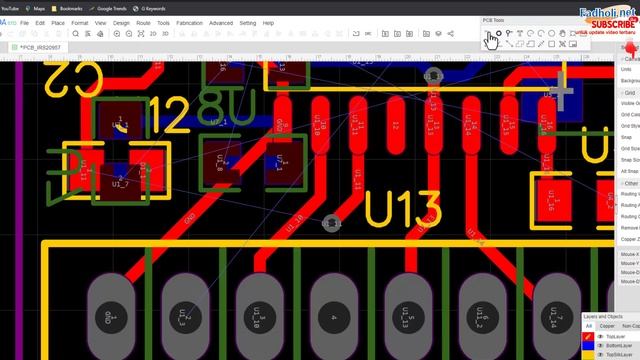Click the zoom out toolbar icon

(x=129, y=34)
